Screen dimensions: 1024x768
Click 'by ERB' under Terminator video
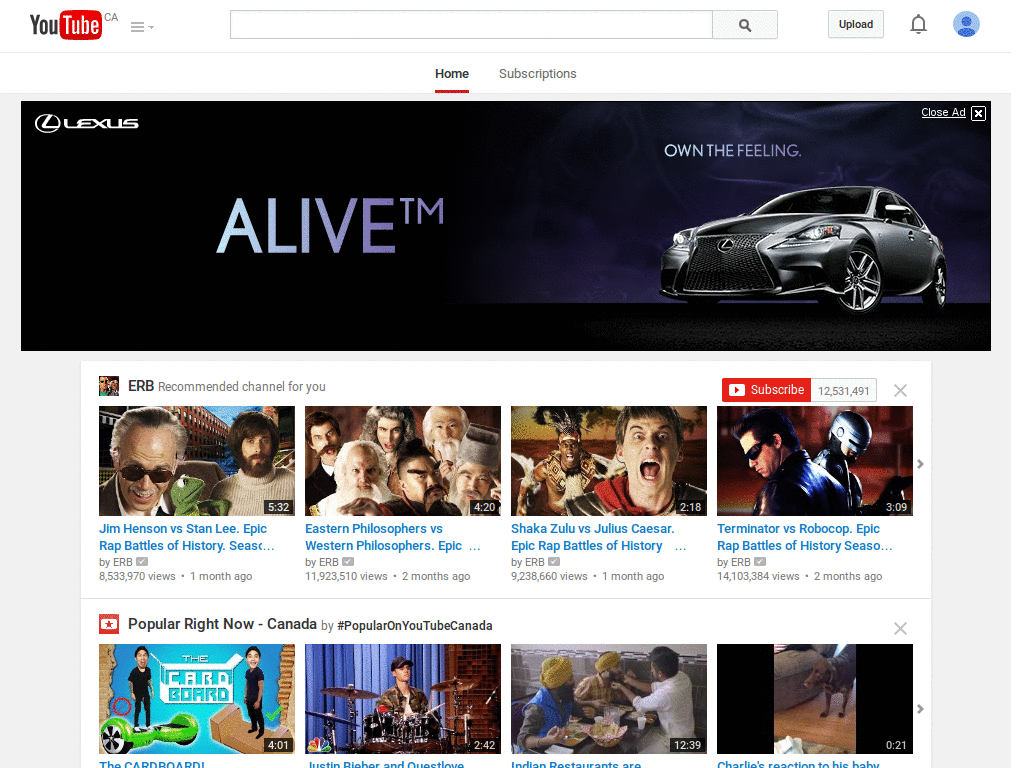(734, 562)
